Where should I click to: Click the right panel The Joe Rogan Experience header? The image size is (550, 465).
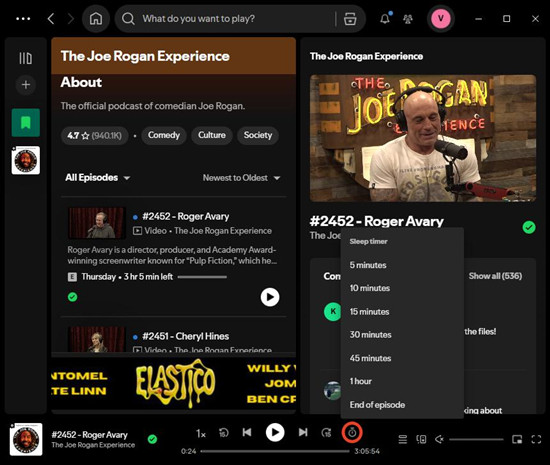click(x=366, y=56)
